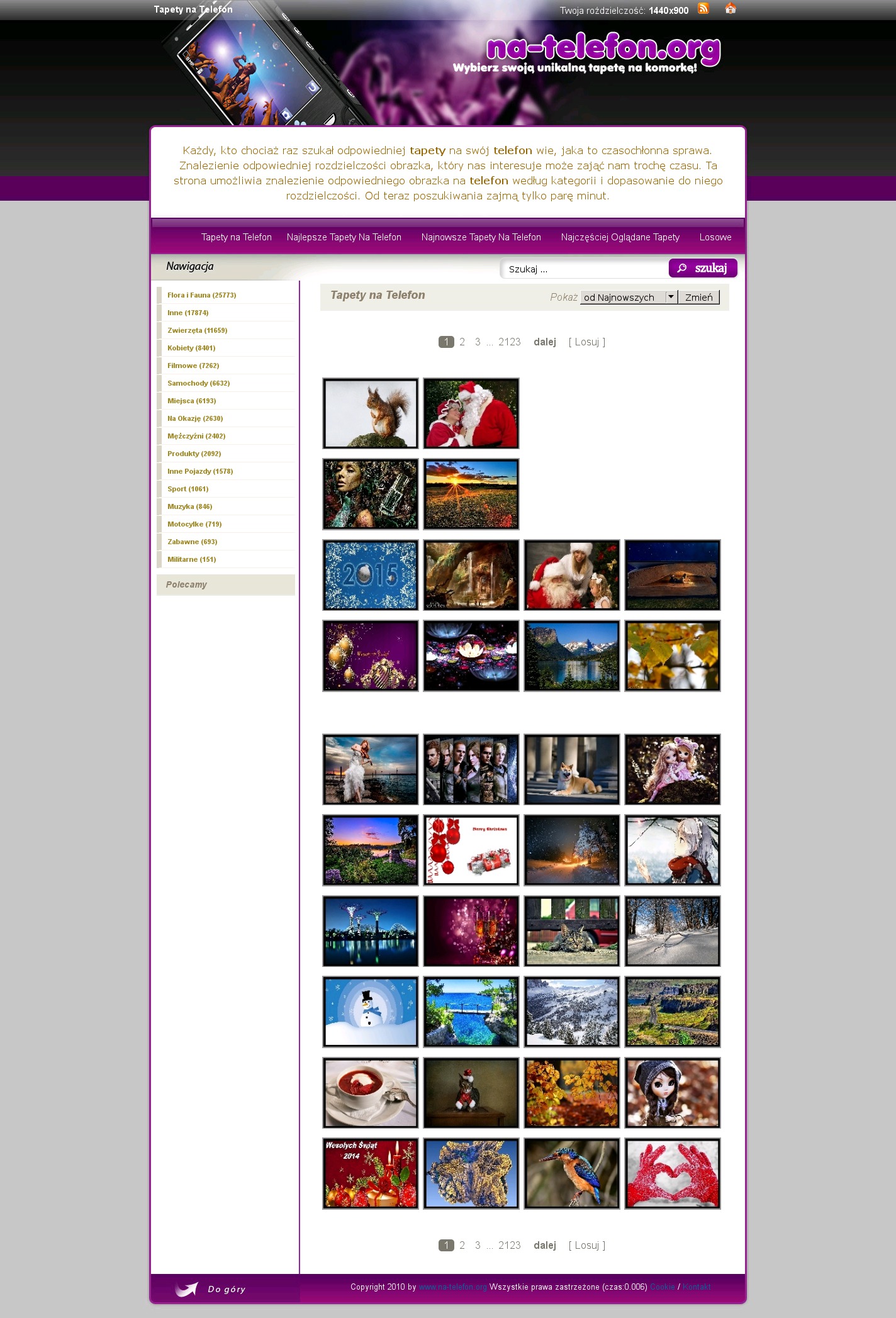Open the 'od Najnowszych' sort dropdown
The width and height of the screenshot is (896, 1318).
coord(628,297)
